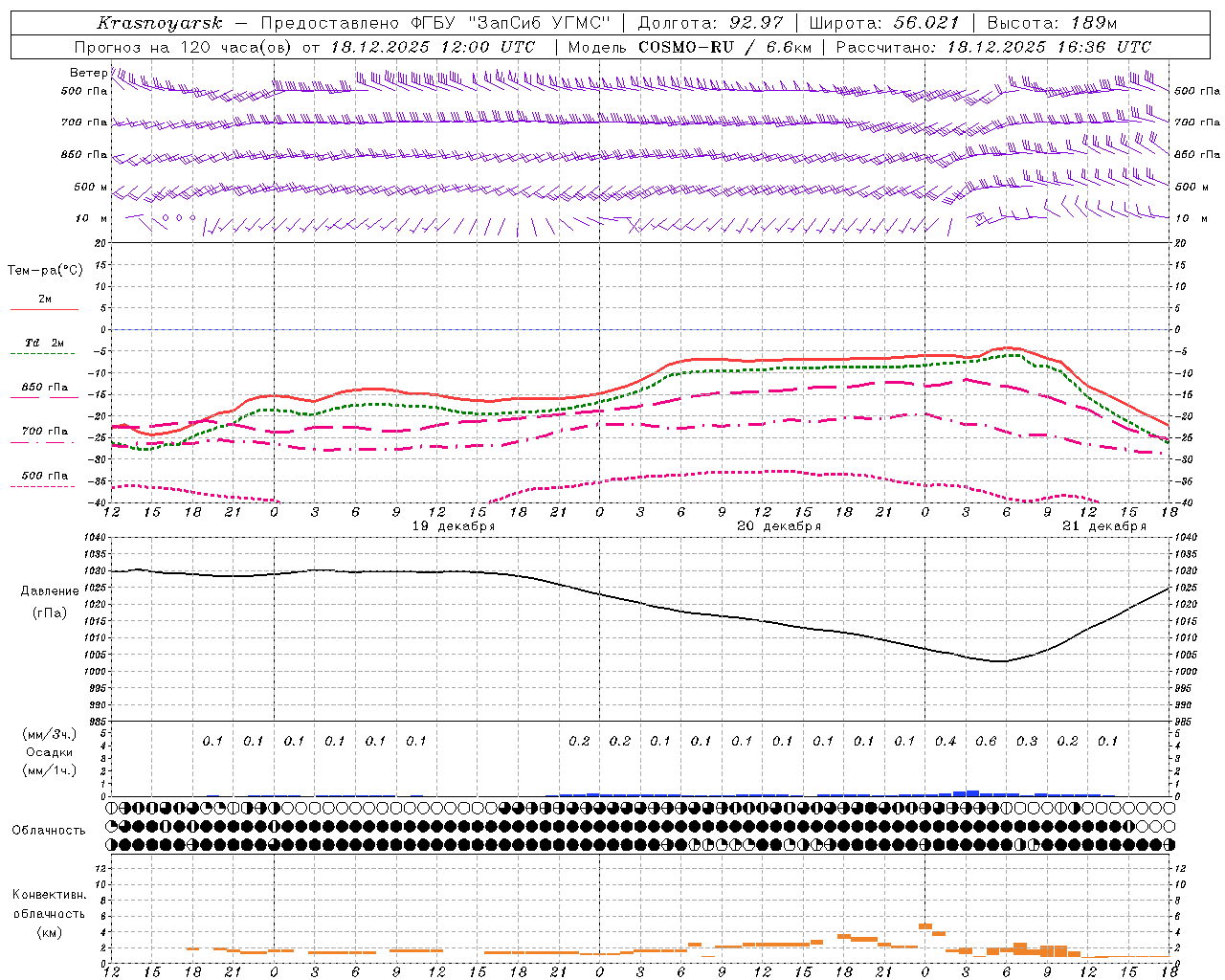Click the "Прогноз на 120 часа(ов)" forecast text
1225x980 pixels.
pos(183,47)
